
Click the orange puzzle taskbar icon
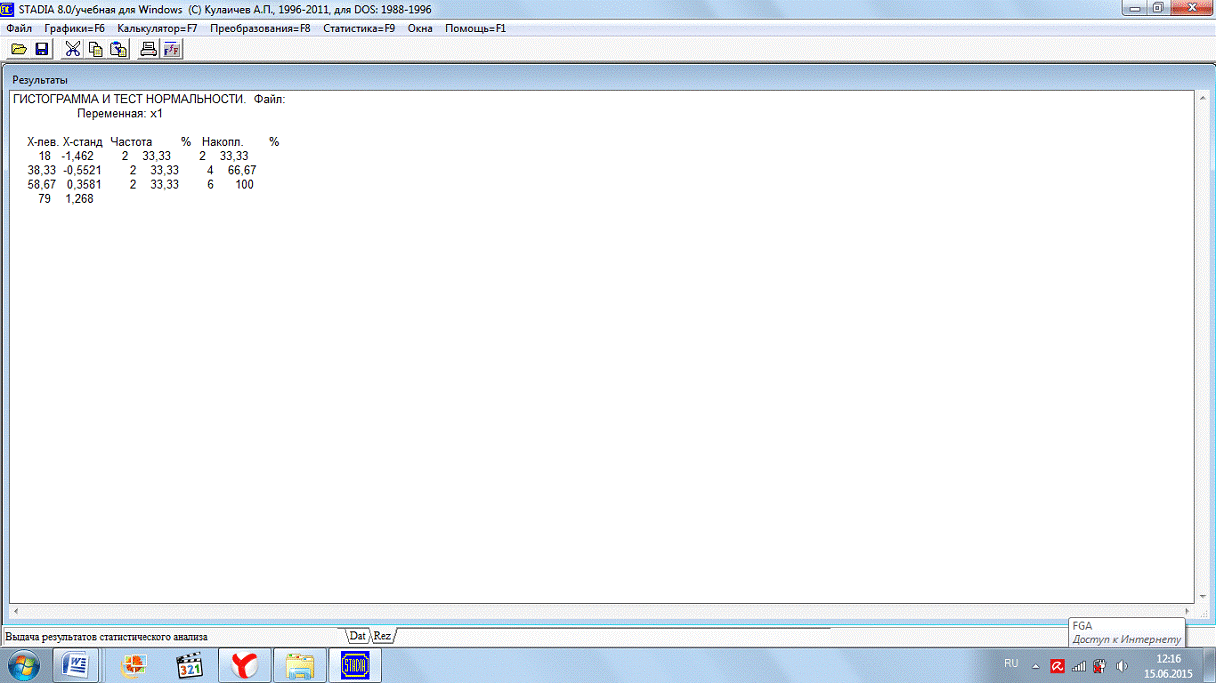133,665
